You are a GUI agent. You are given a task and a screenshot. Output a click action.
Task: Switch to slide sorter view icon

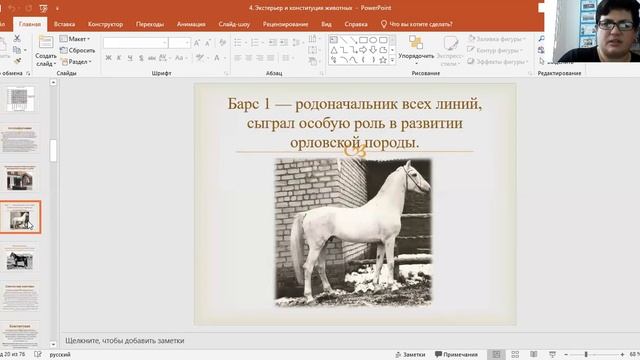(x=515, y=354)
